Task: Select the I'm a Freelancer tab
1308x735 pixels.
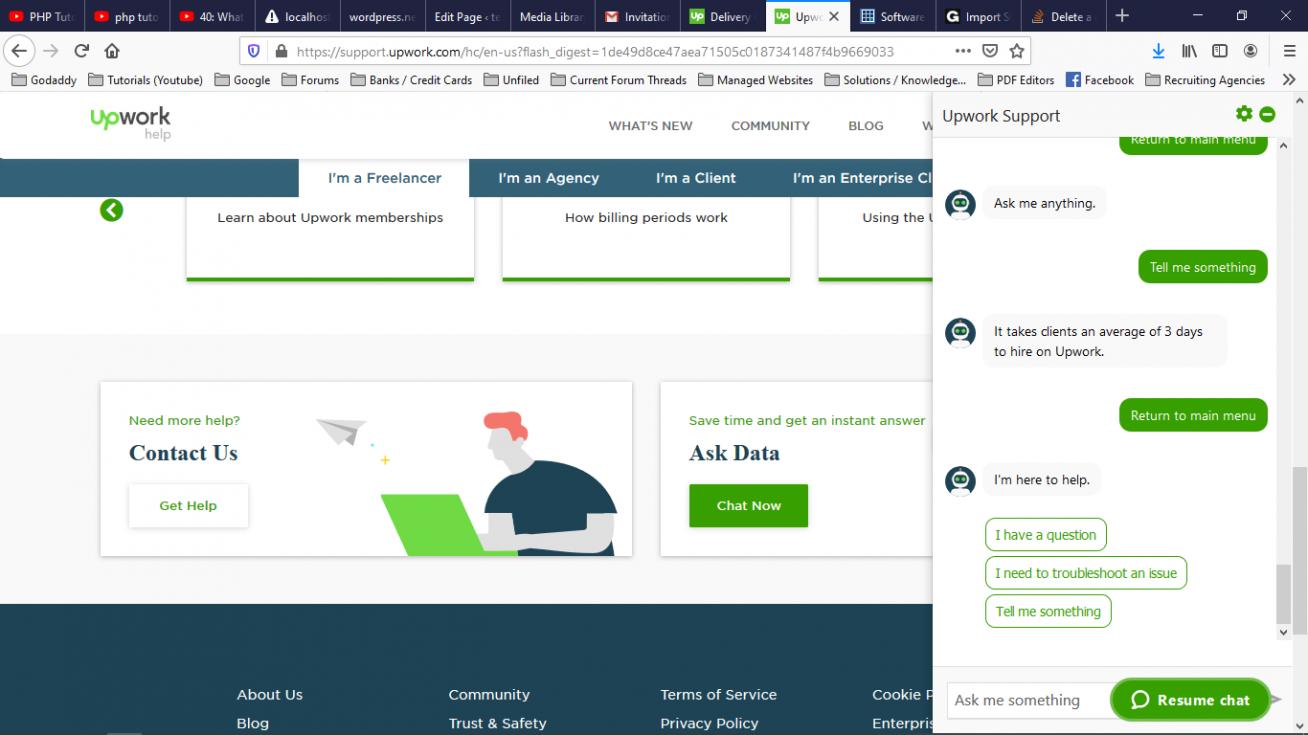Action: pos(384,178)
